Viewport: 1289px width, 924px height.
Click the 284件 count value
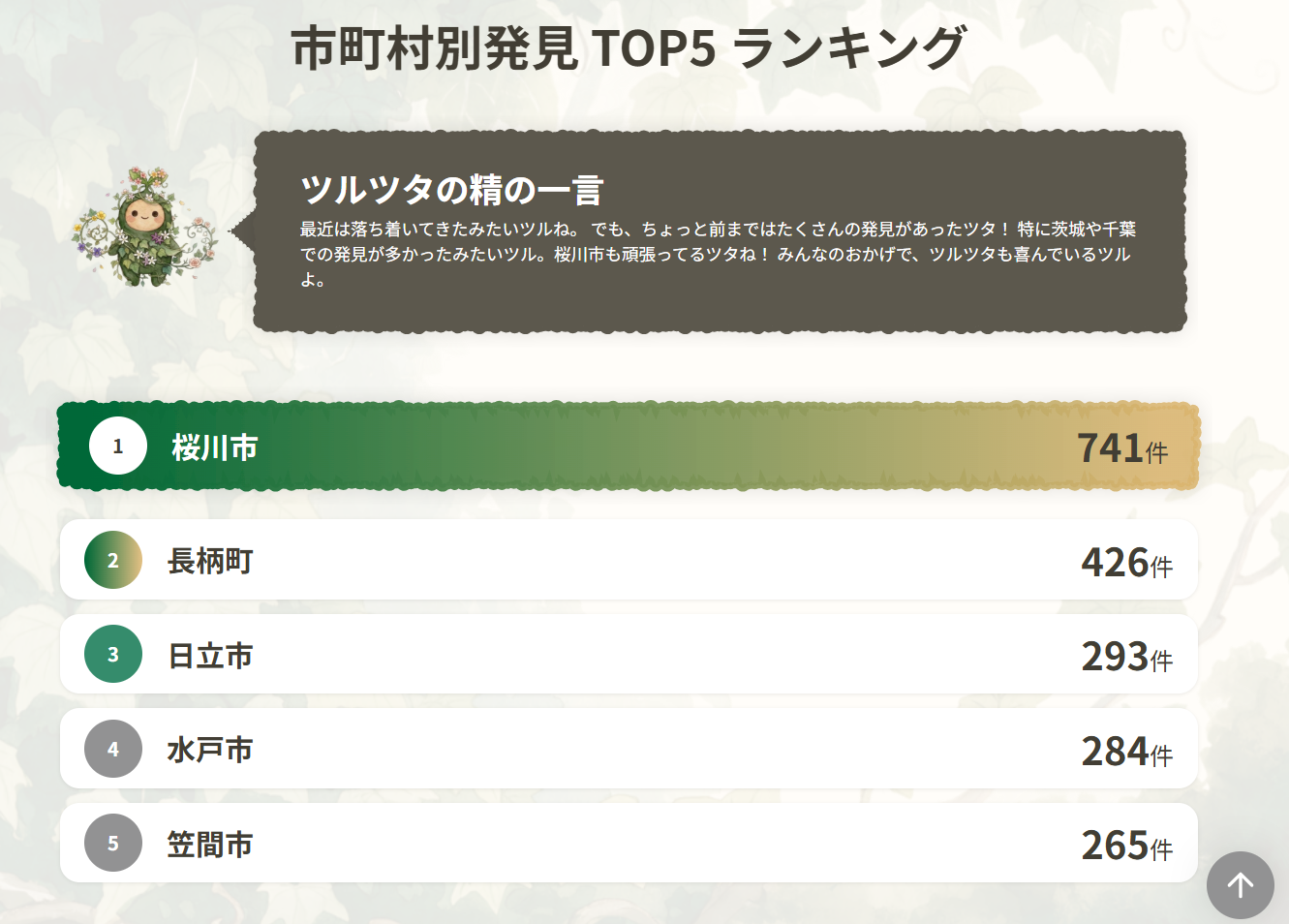coord(1126,752)
